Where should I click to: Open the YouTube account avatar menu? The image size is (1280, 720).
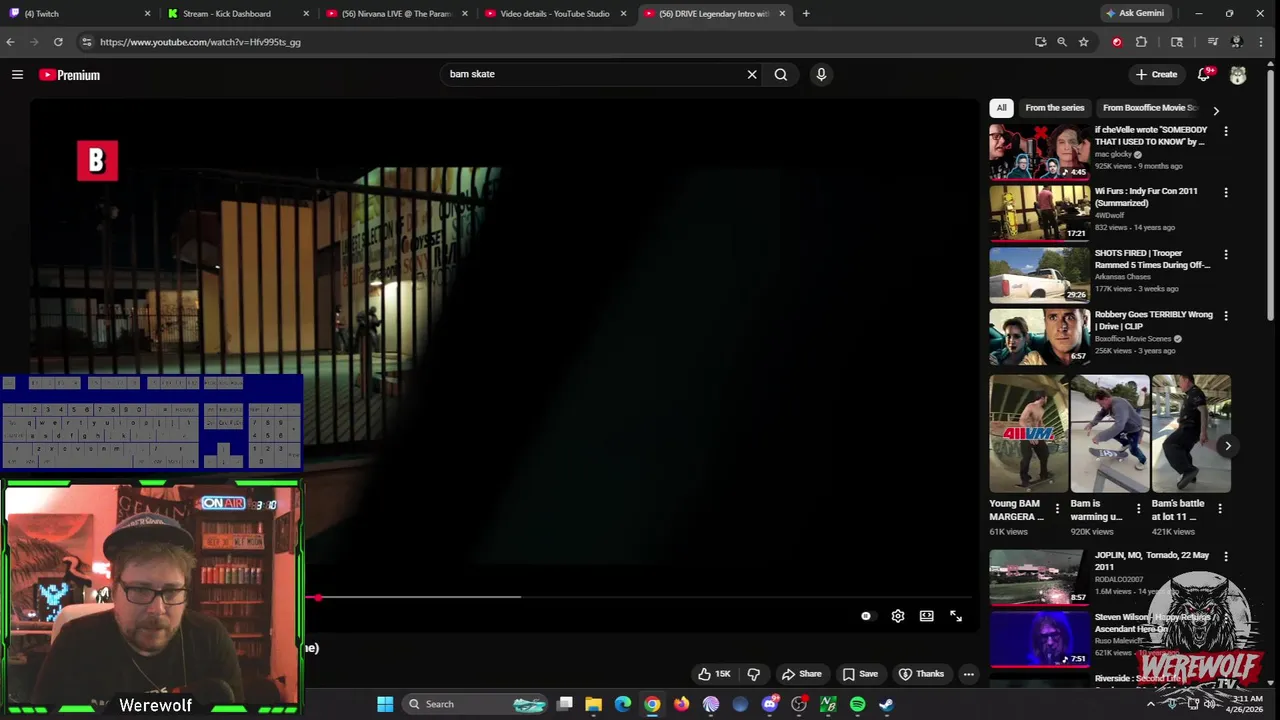(x=1238, y=75)
